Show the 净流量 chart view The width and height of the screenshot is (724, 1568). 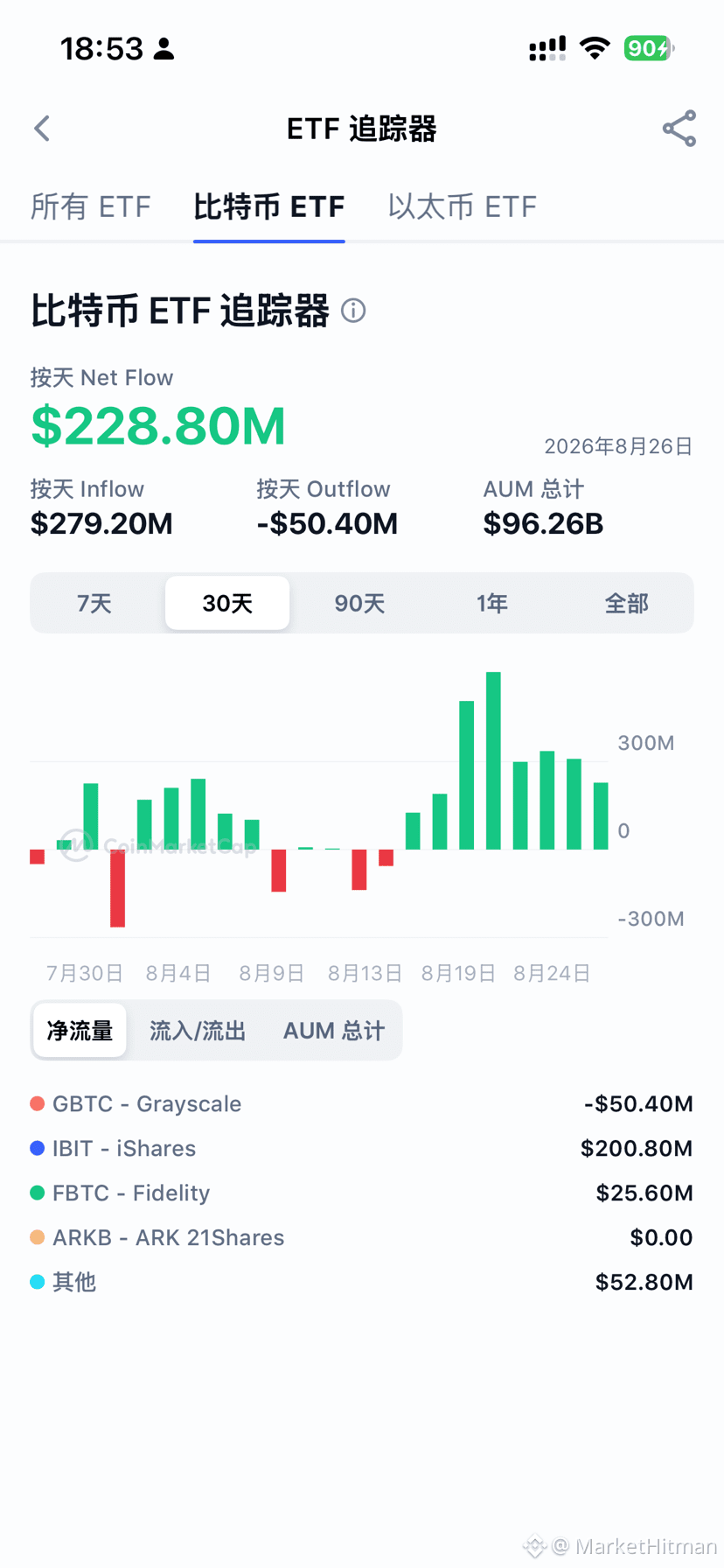[x=80, y=1031]
